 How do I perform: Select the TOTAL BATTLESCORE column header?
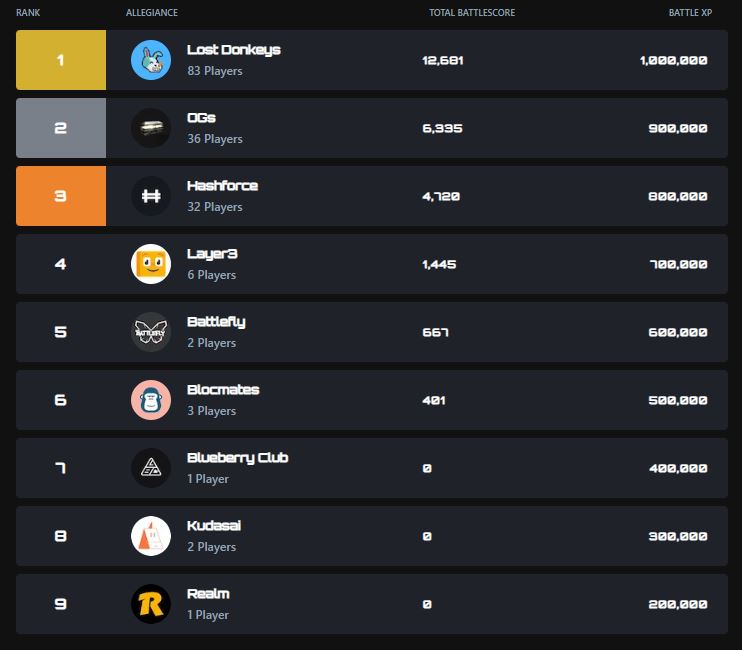tap(472, 13)
